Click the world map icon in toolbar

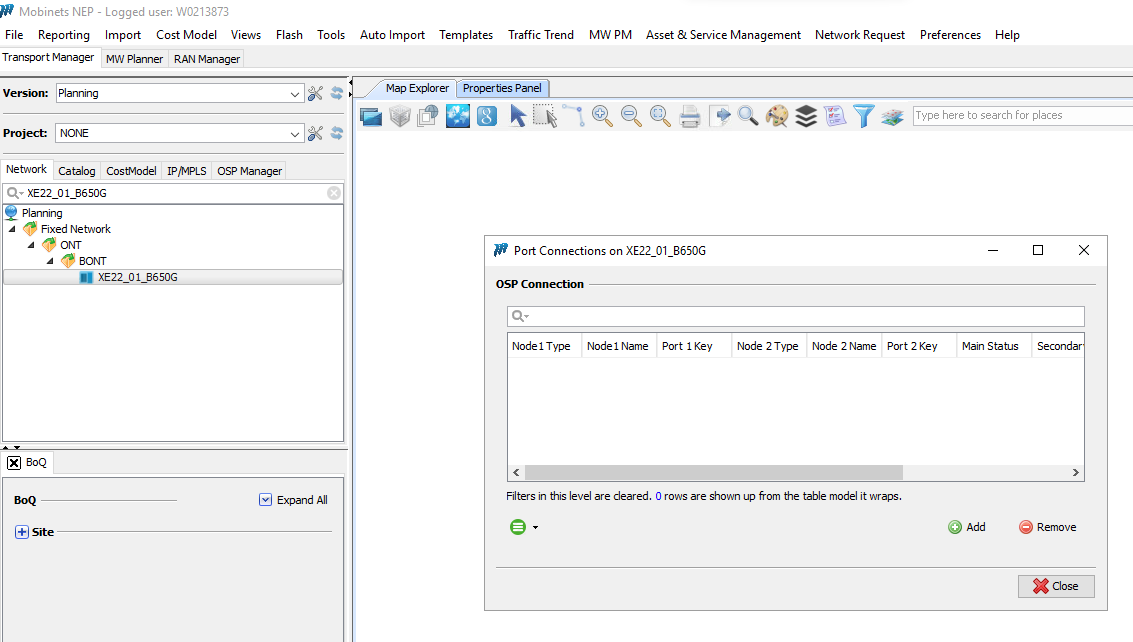[x=458, y=116]
